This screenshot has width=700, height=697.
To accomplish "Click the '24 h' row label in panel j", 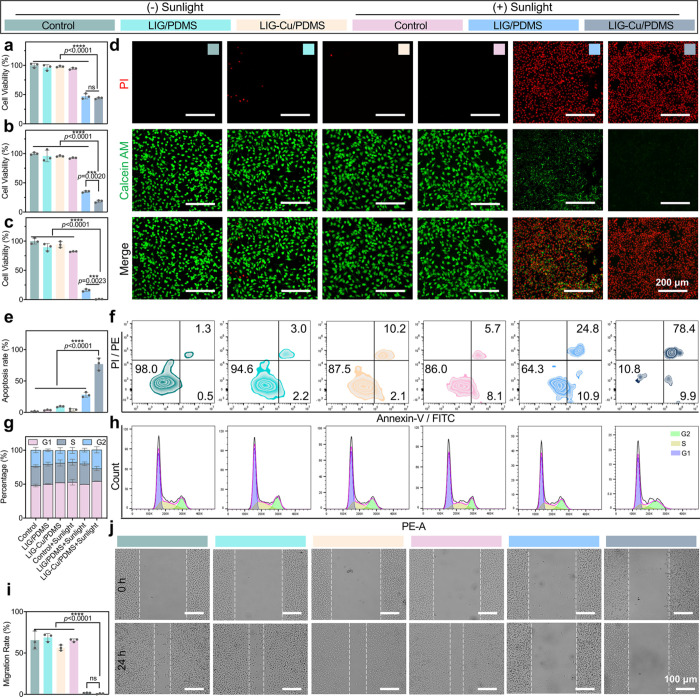I will tap(122, 659).
